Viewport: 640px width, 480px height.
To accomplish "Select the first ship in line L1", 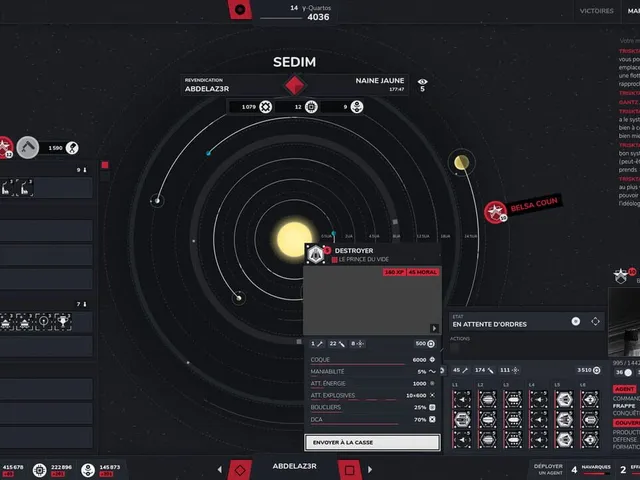I will coord(462,399).
